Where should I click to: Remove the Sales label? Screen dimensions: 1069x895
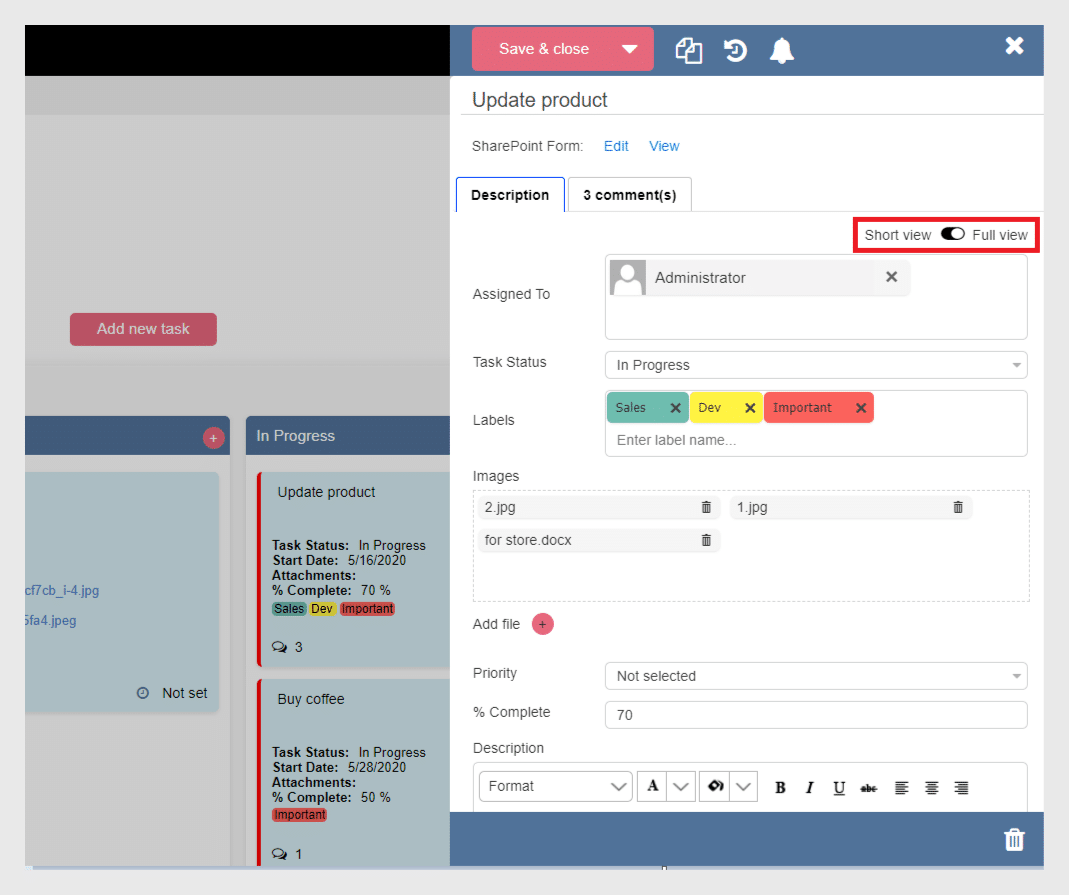675,408
